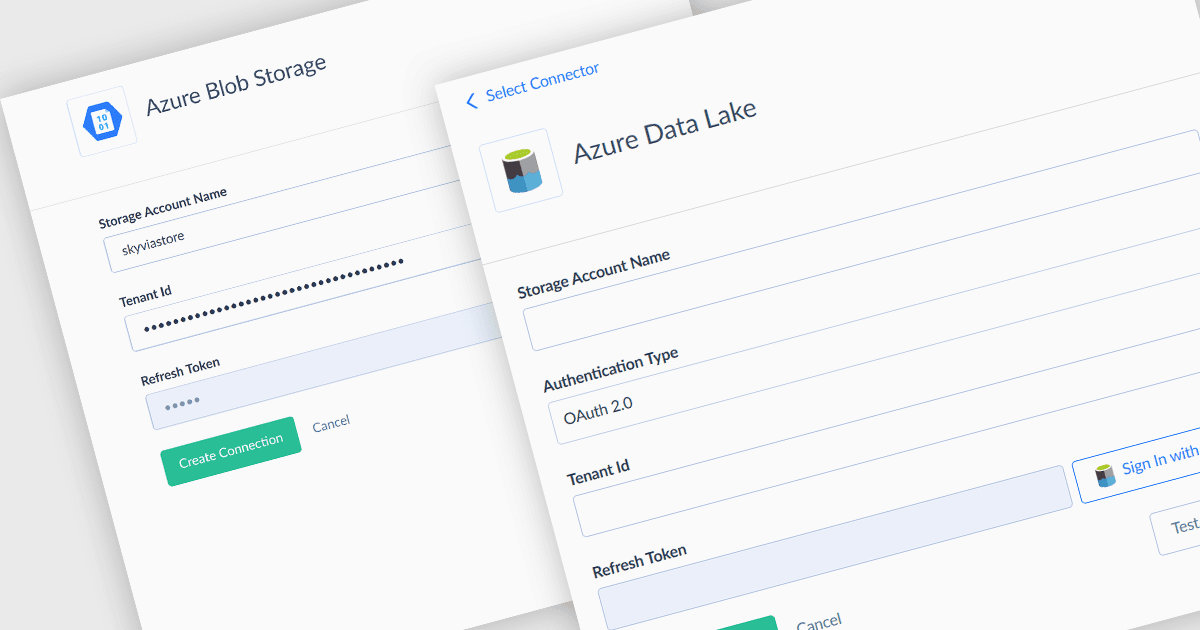The height and width of the screenshot is (630, 1200).
Task: Click the Tenant Id label in Data Lake
Action: coord(598,471)
